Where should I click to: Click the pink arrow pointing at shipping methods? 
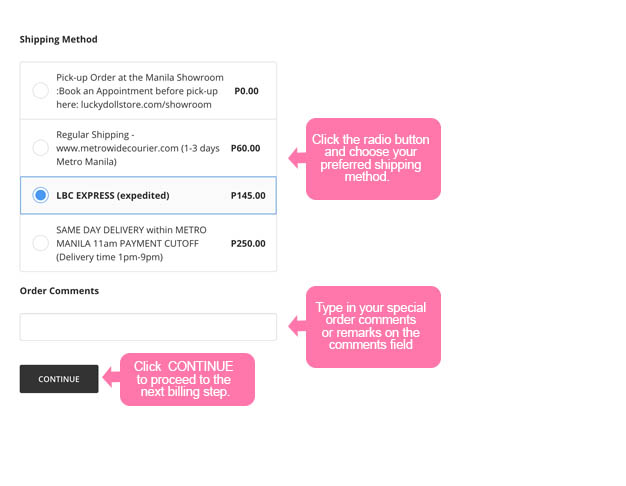coord(295,158)
